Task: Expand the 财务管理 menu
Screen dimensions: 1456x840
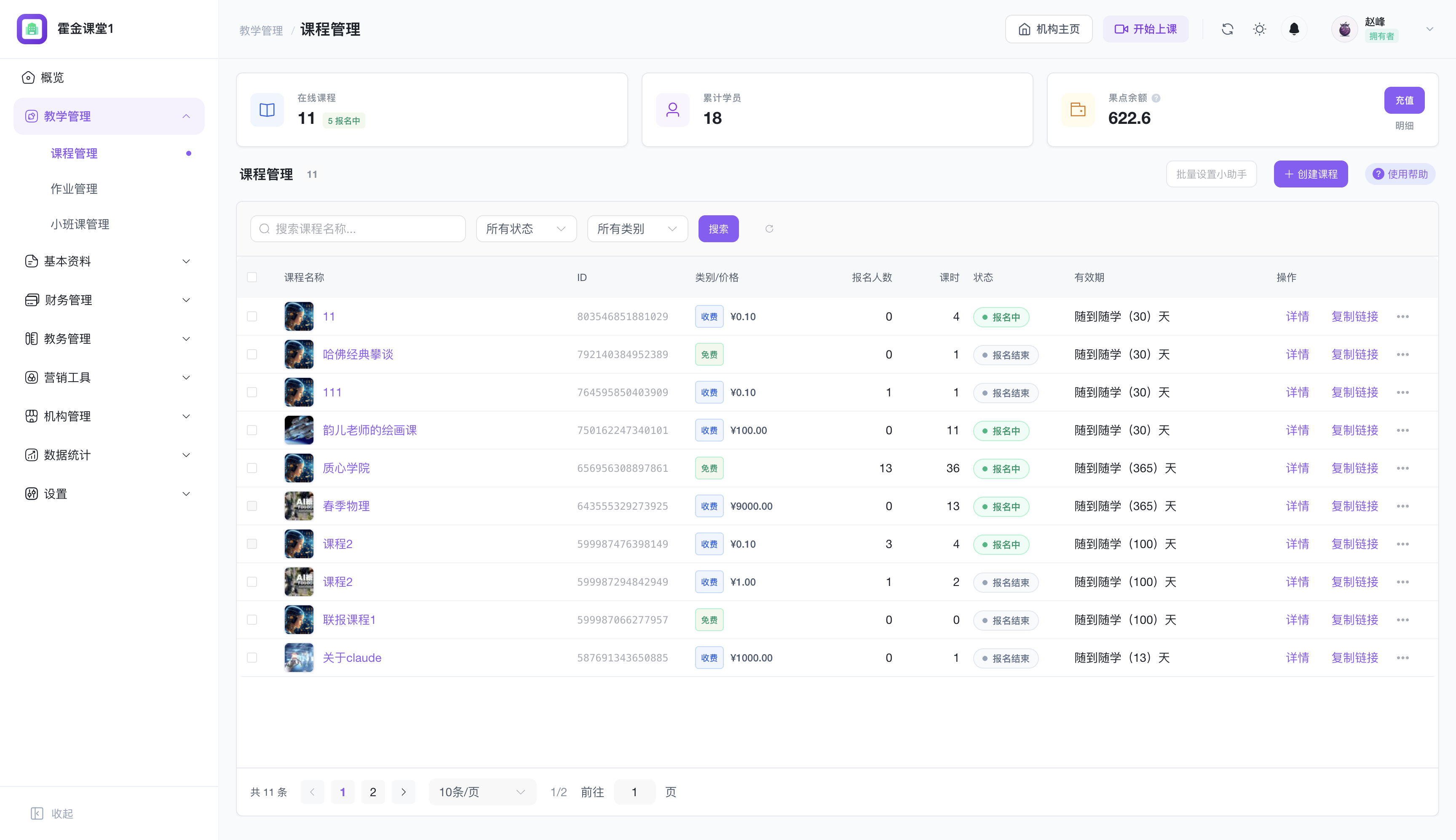Action: click(109, 300)
